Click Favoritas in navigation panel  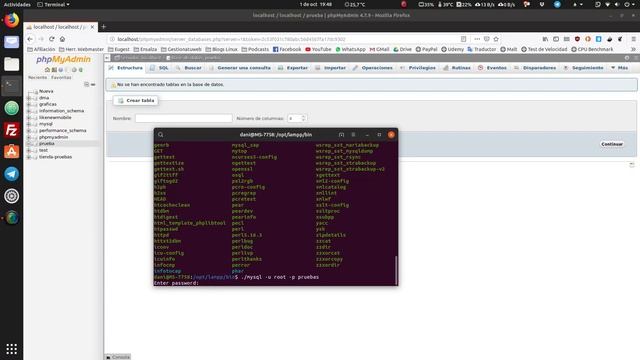point(61,78)
